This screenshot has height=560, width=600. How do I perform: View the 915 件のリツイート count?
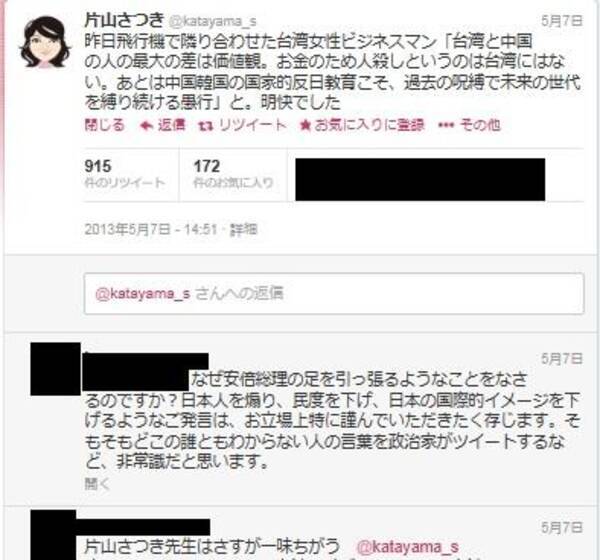coord(124,174)
